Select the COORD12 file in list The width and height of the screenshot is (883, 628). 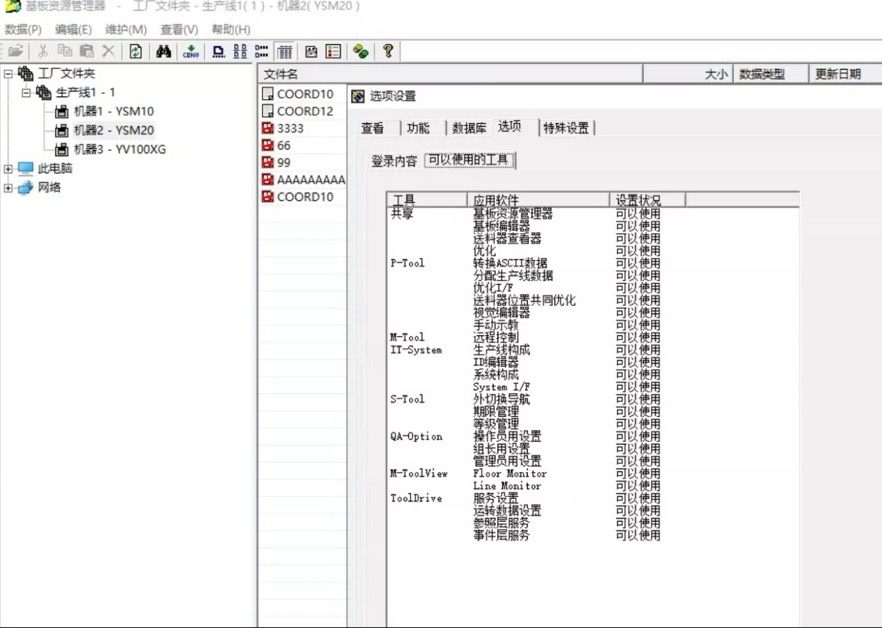tap(304, 112)
